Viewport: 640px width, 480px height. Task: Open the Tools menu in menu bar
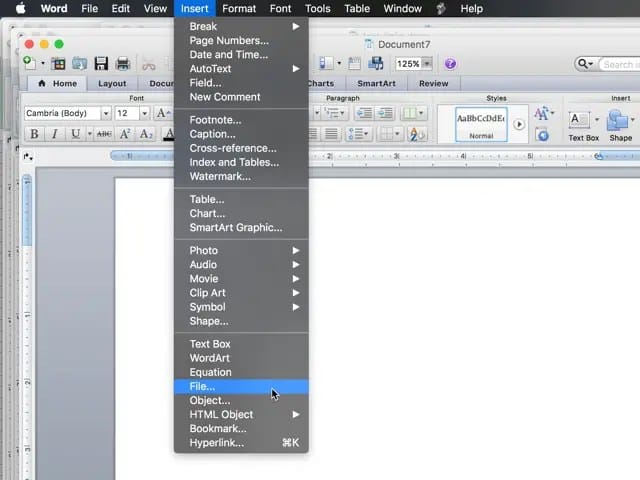pos(318,9)
